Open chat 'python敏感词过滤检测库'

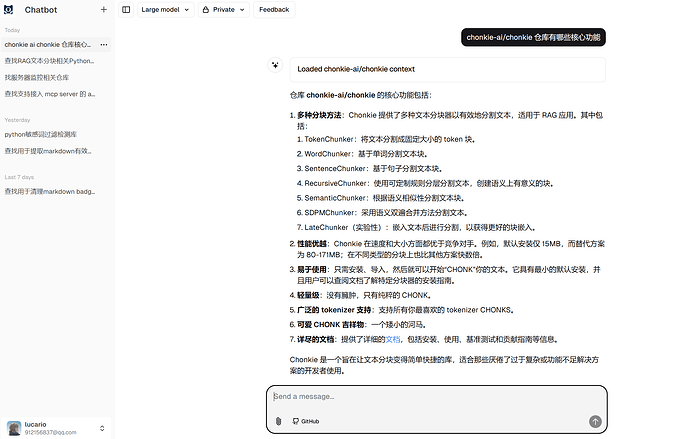(40, 134)
